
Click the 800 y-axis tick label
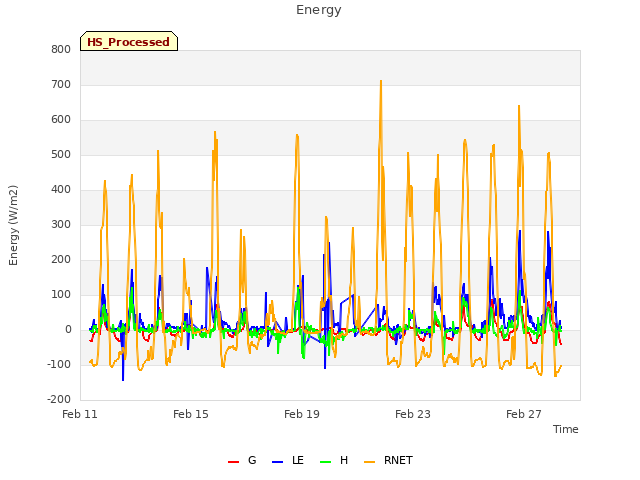click(x=61, y=49)
